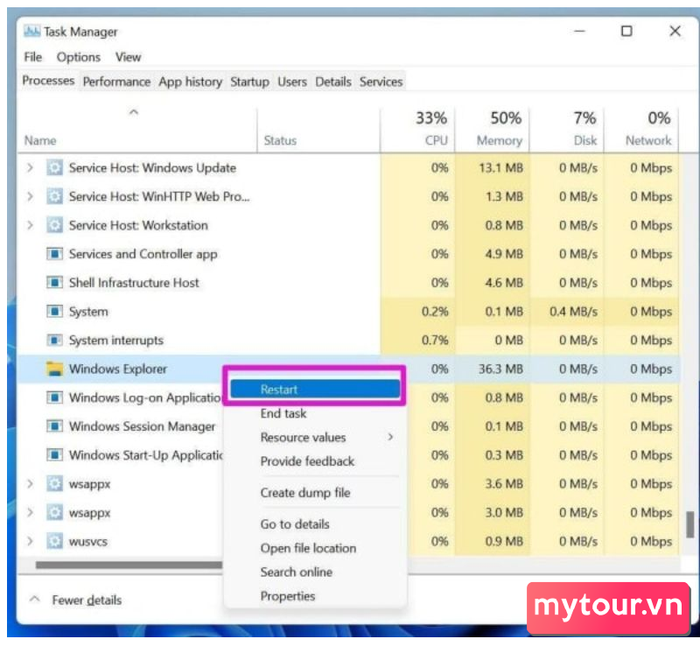The height and width of the screenshot is (648, 700).
Task: Expand Service Host: Windows Update group
Action: (30, 168)
